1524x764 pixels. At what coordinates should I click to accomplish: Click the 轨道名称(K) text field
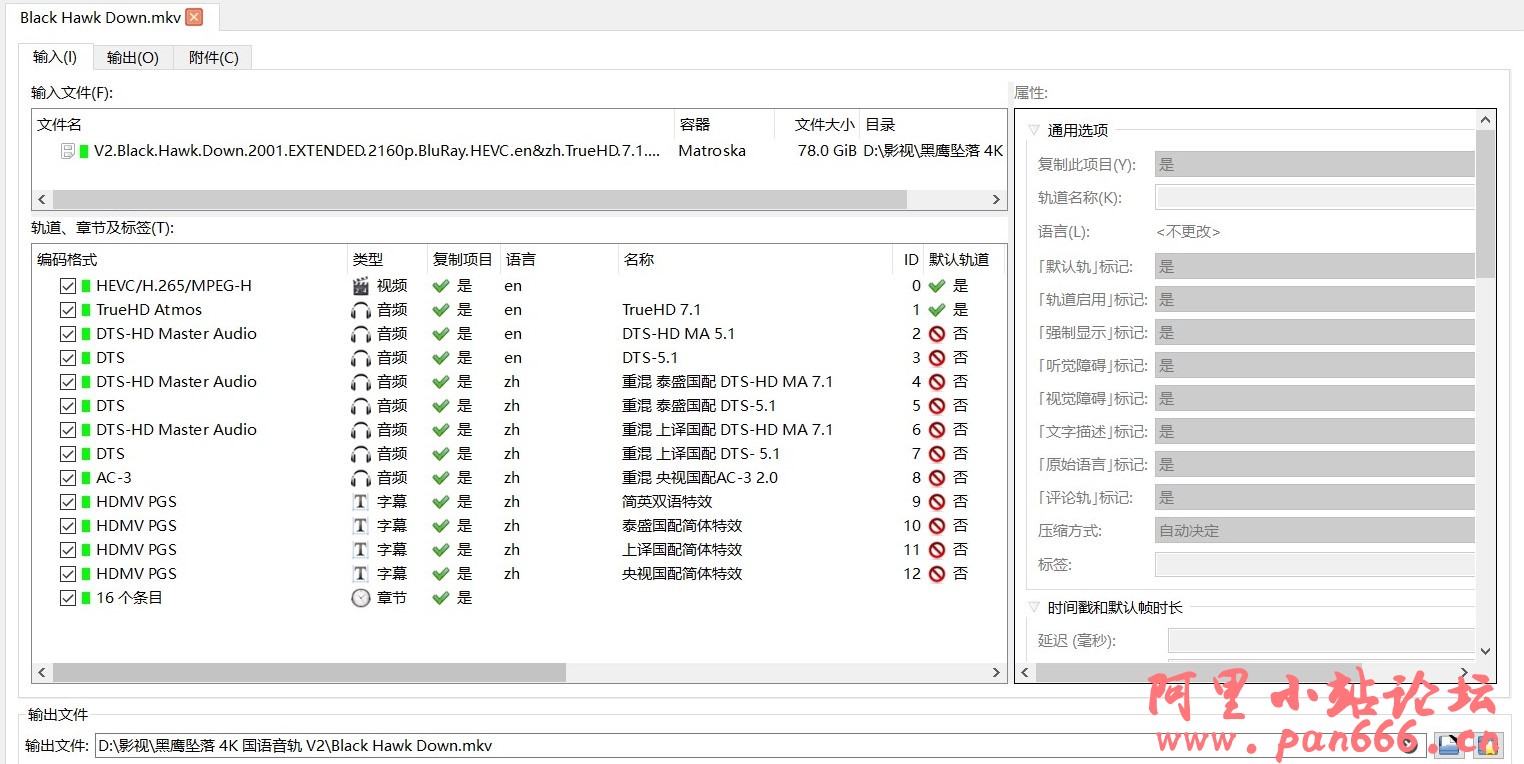point(1314,197)
